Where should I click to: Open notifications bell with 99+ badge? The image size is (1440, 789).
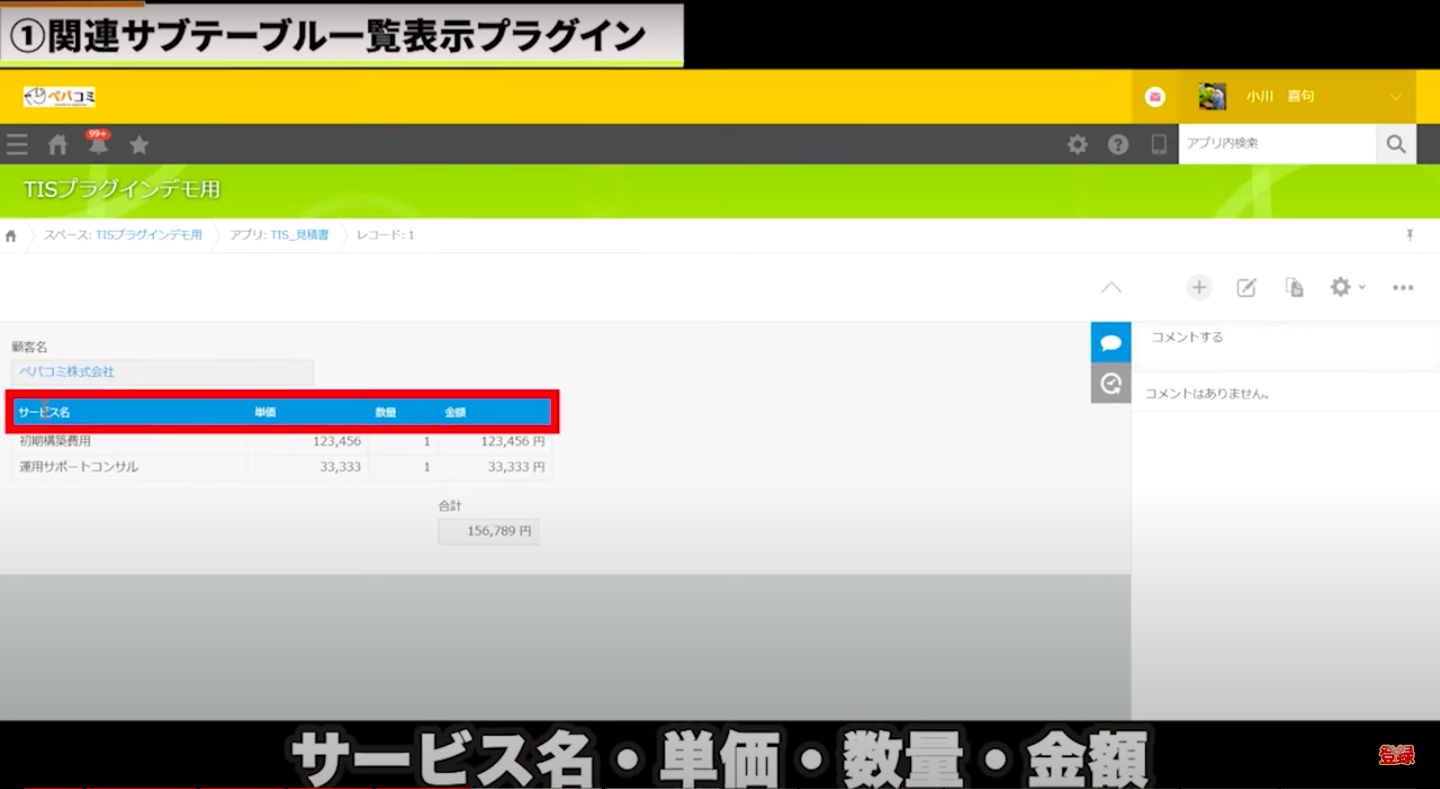pyautogui.click(x=98, y=145)
